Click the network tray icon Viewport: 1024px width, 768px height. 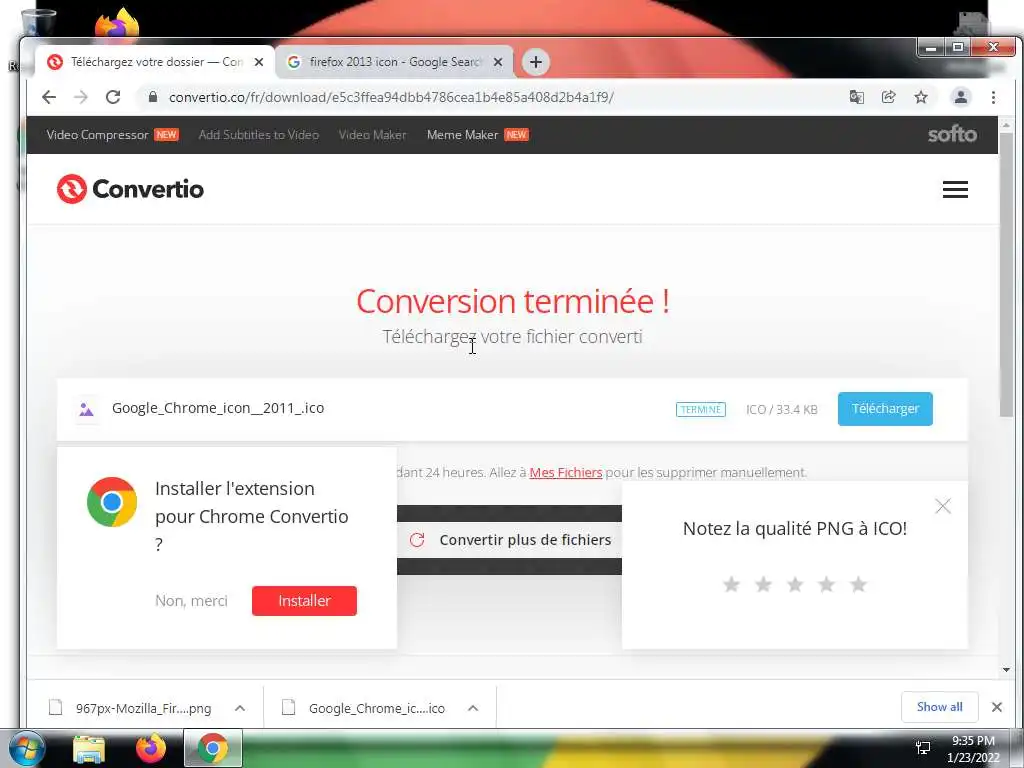point(923,748)
